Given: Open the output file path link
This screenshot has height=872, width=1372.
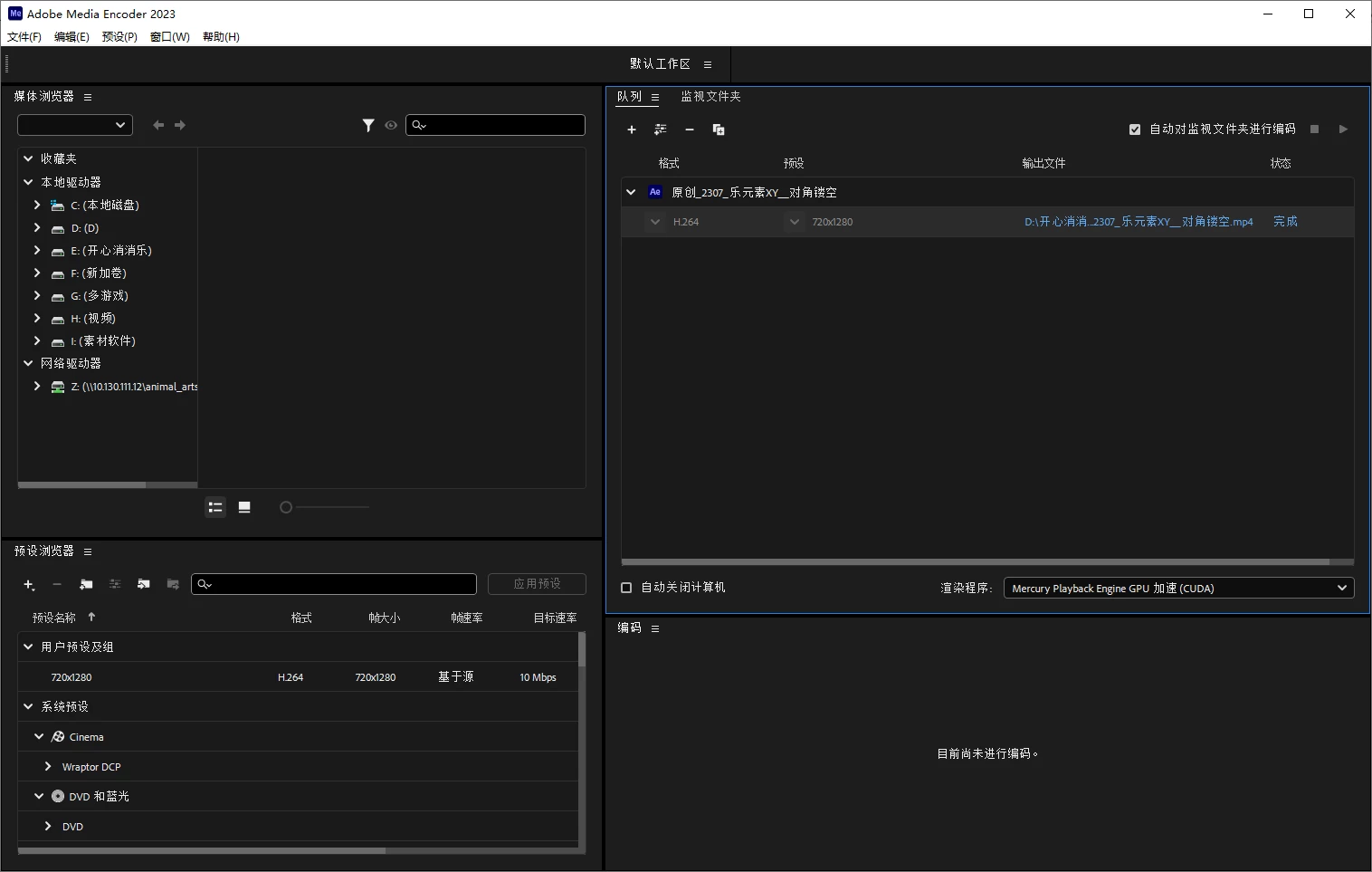Looking at the screenshot, I should coord(1139,222).
